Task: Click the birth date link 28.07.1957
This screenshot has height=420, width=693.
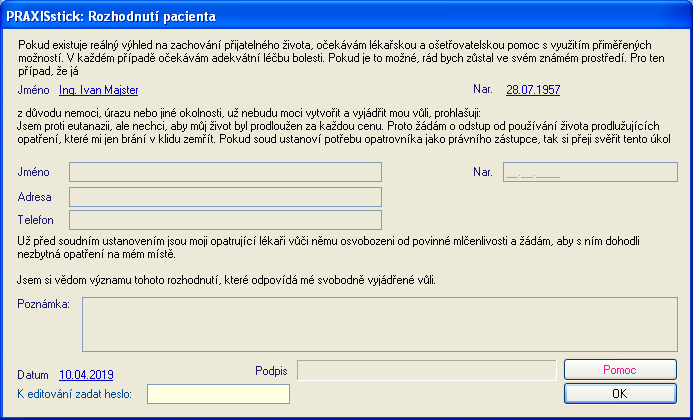Action: (533, 90)
